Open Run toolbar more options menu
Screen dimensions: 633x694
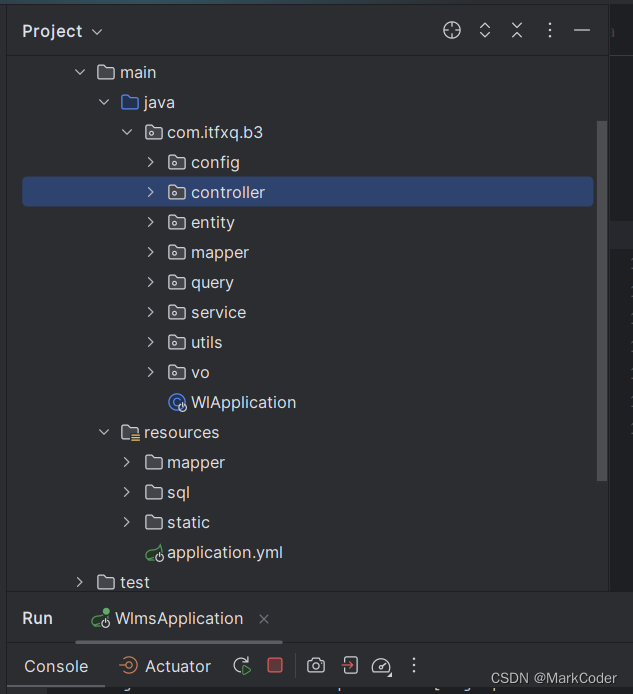[x=414, y=665]
